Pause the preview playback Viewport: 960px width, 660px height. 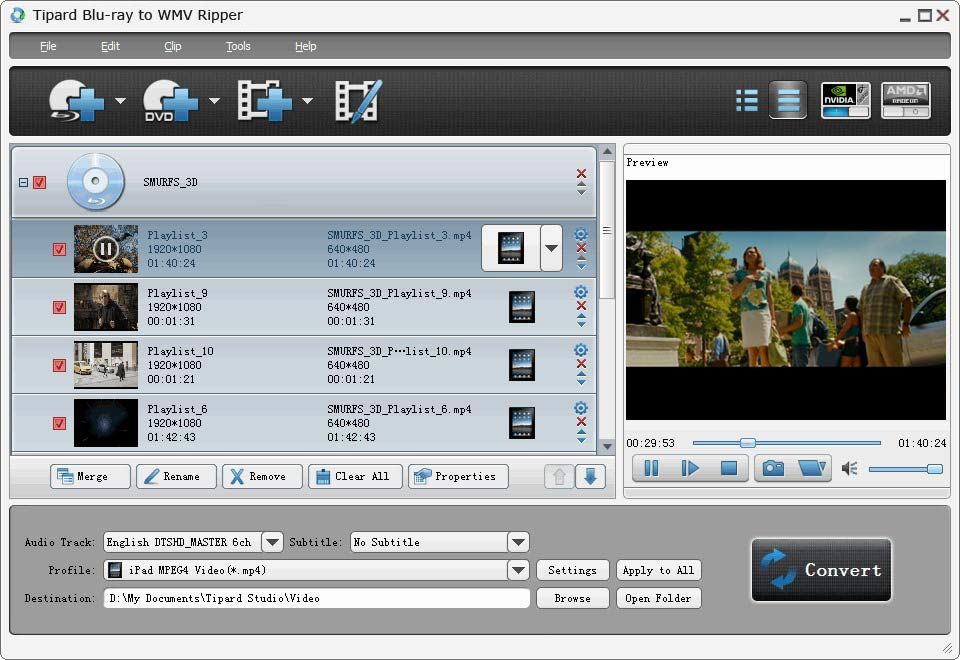651,468
